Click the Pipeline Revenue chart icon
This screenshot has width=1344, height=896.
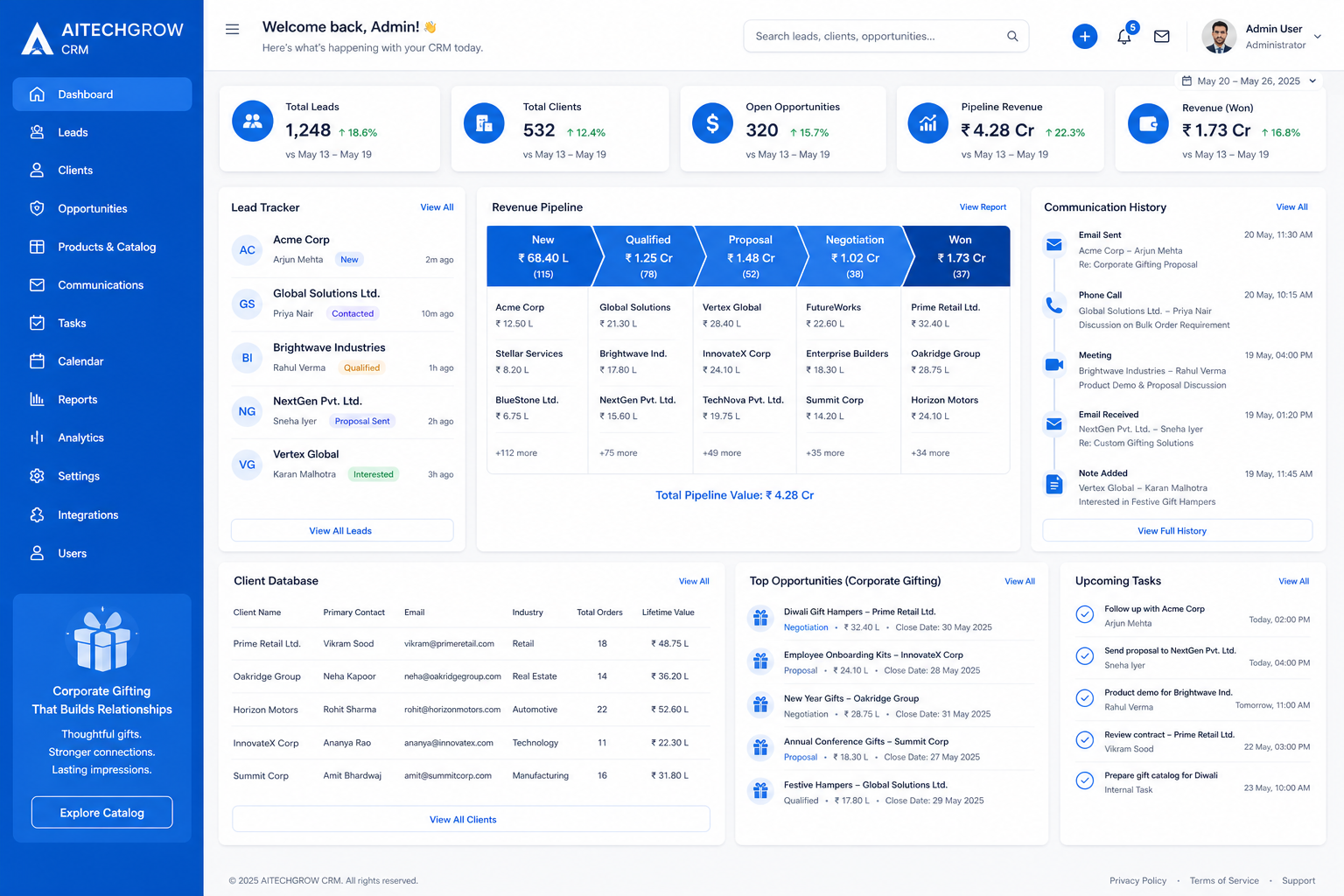pos(928,123)
